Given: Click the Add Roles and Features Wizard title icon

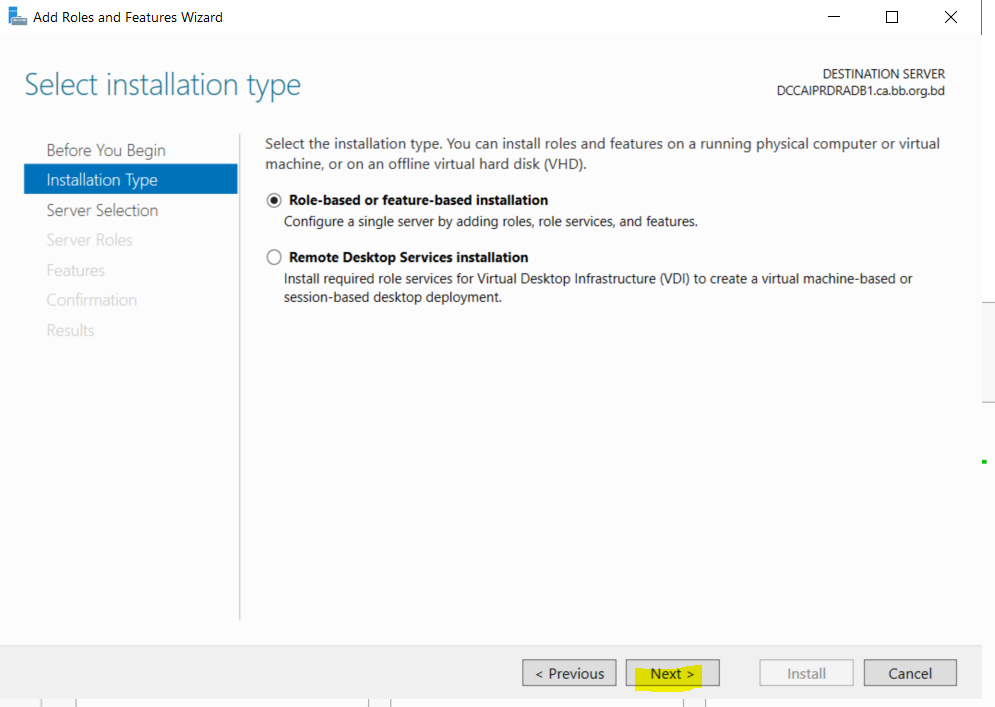Looking at the screenshot, I should coord(17,17).
